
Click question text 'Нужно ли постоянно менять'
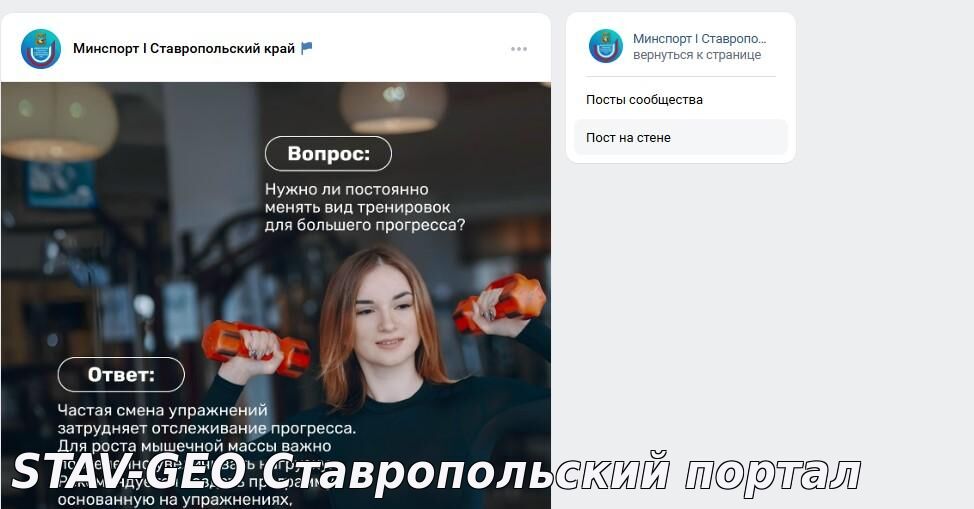tap(358, 198)
